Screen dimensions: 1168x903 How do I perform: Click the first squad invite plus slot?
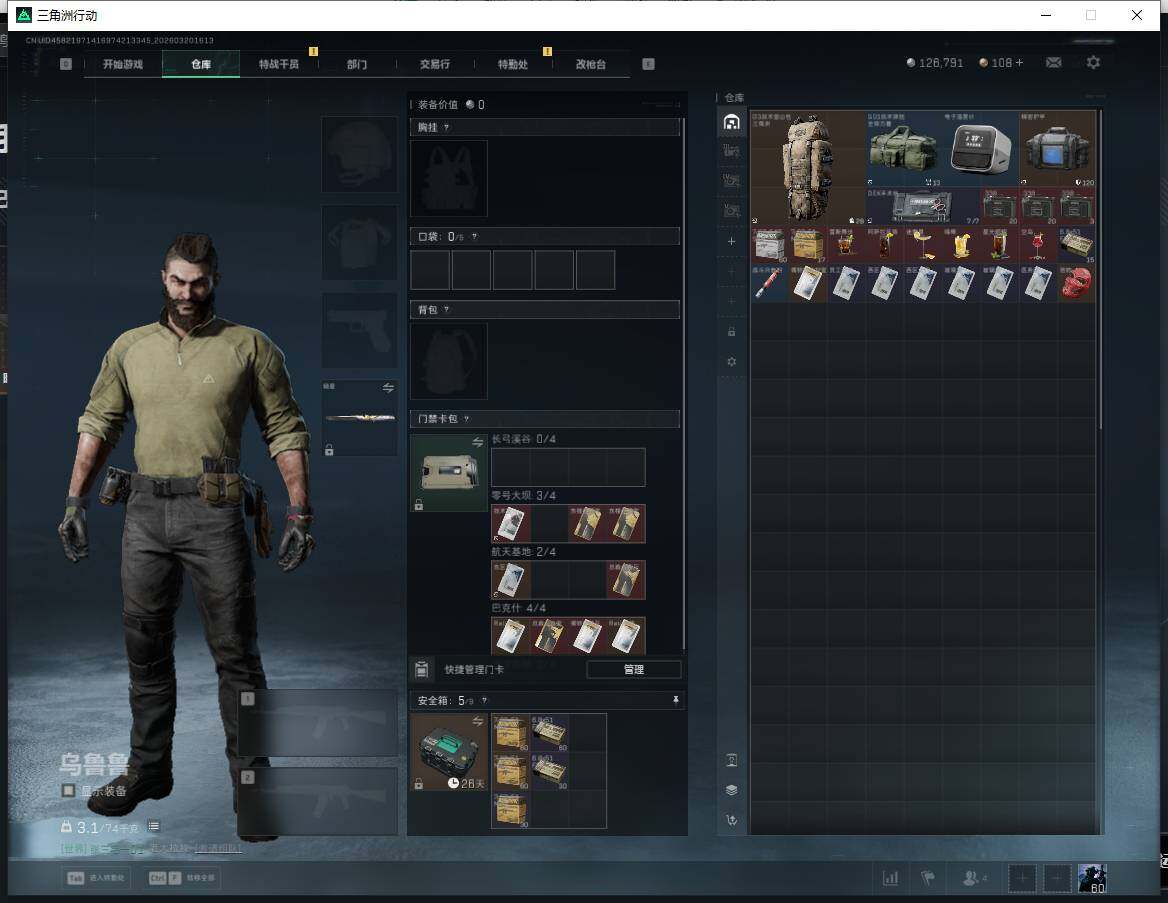point(1023,878)
